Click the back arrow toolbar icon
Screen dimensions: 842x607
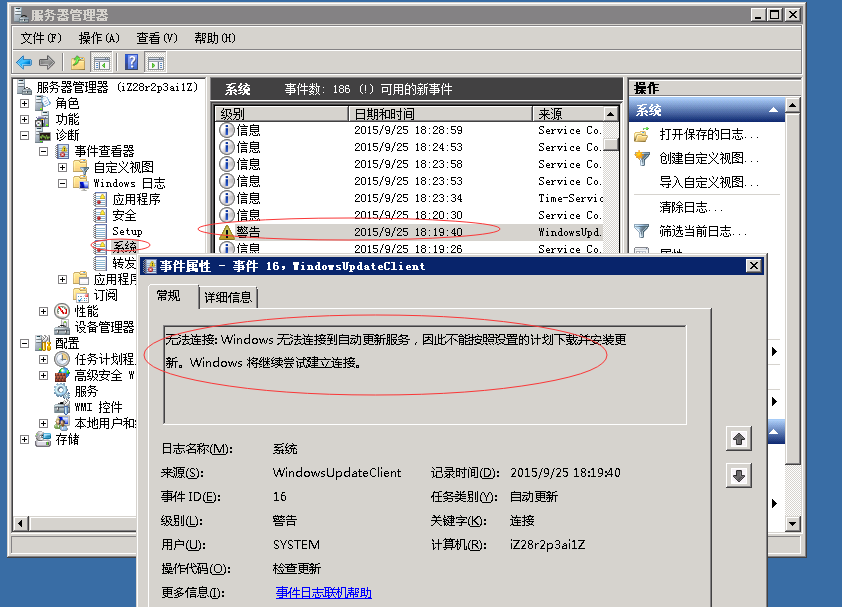click(x=24, y=62)
